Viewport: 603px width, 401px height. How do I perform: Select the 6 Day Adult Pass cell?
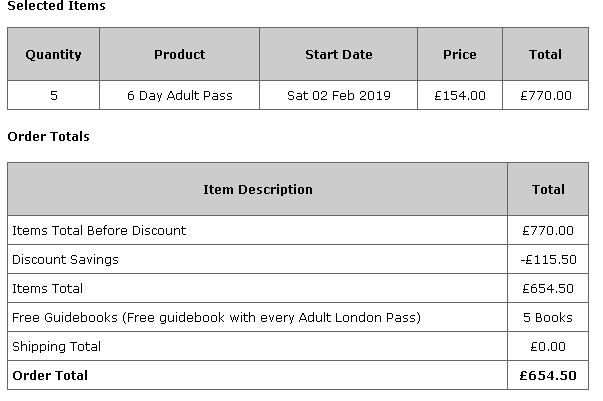pos(179,96)
